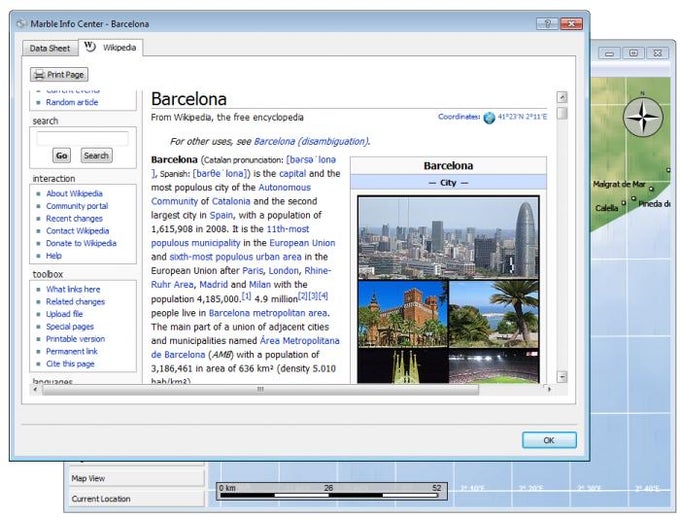This screenshot has height=520, width=680.
Task: Click footnote reference [1]
Action: tap(246, 296)
